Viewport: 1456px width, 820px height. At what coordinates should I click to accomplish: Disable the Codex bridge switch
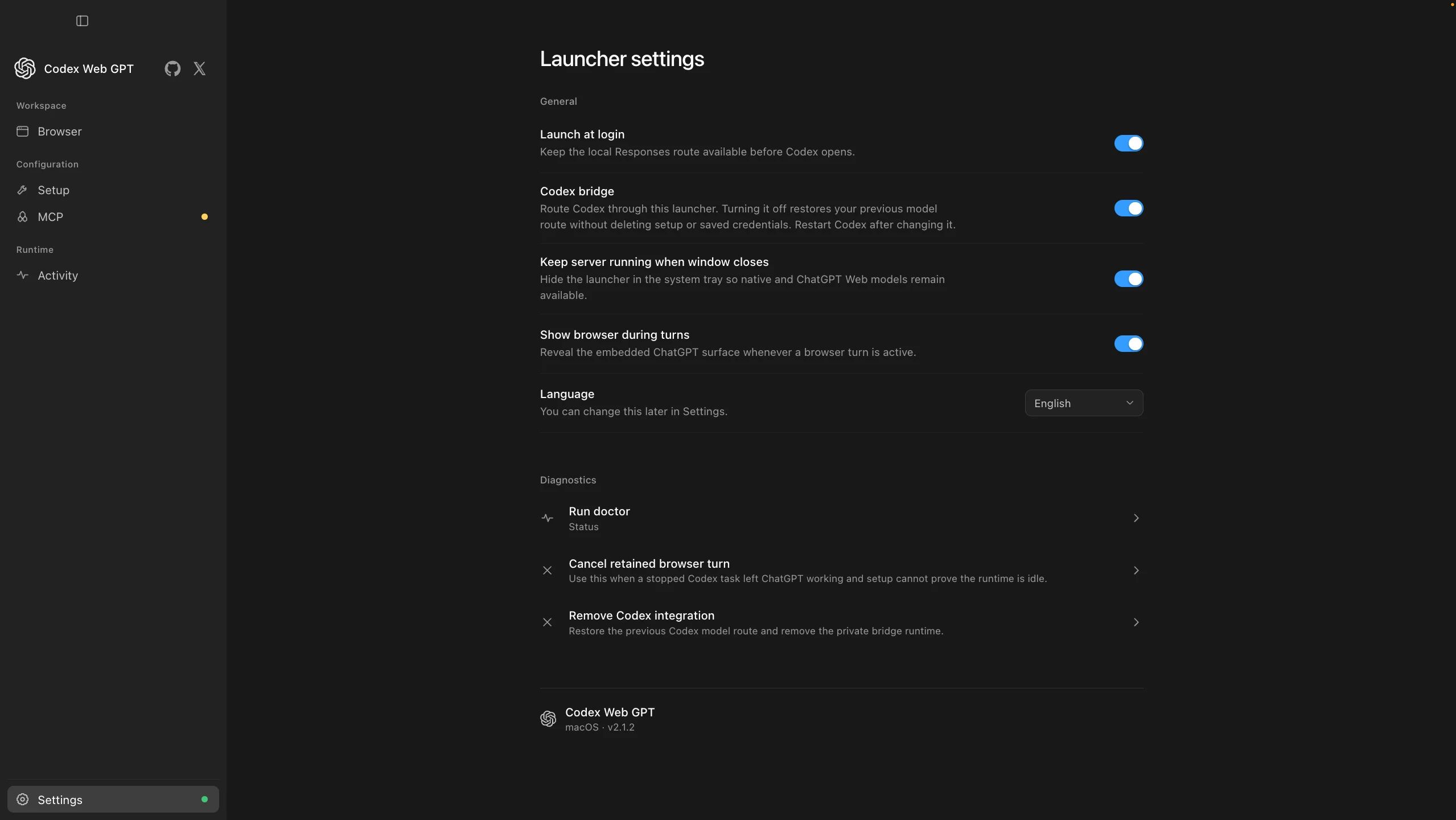point(1128,208)
